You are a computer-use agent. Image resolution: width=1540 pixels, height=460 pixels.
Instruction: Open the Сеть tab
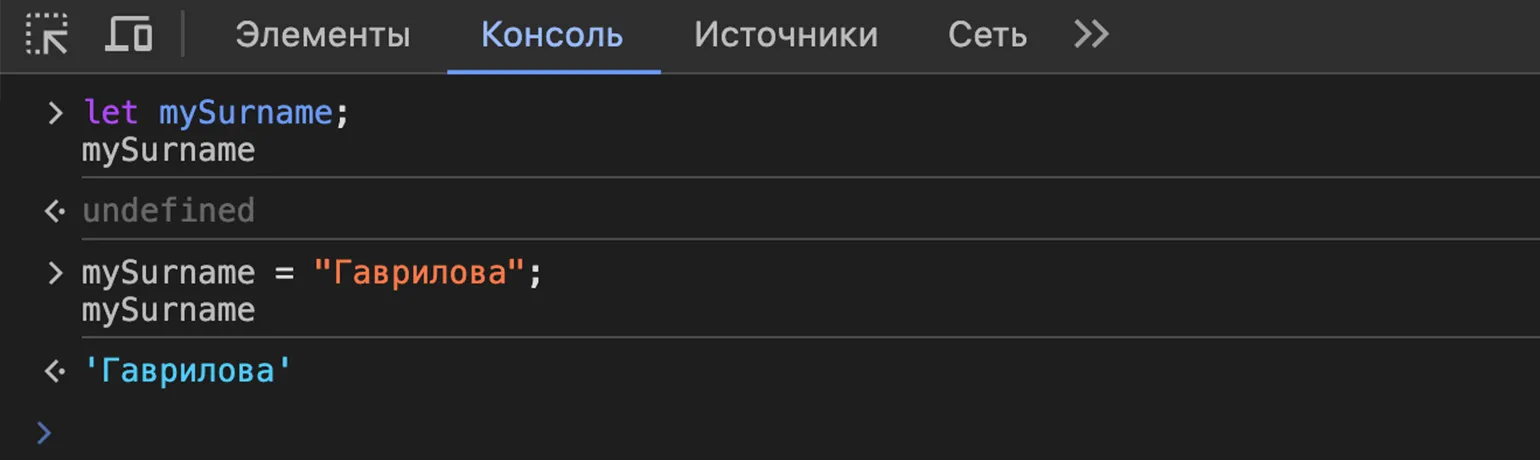tap(987, 35)
